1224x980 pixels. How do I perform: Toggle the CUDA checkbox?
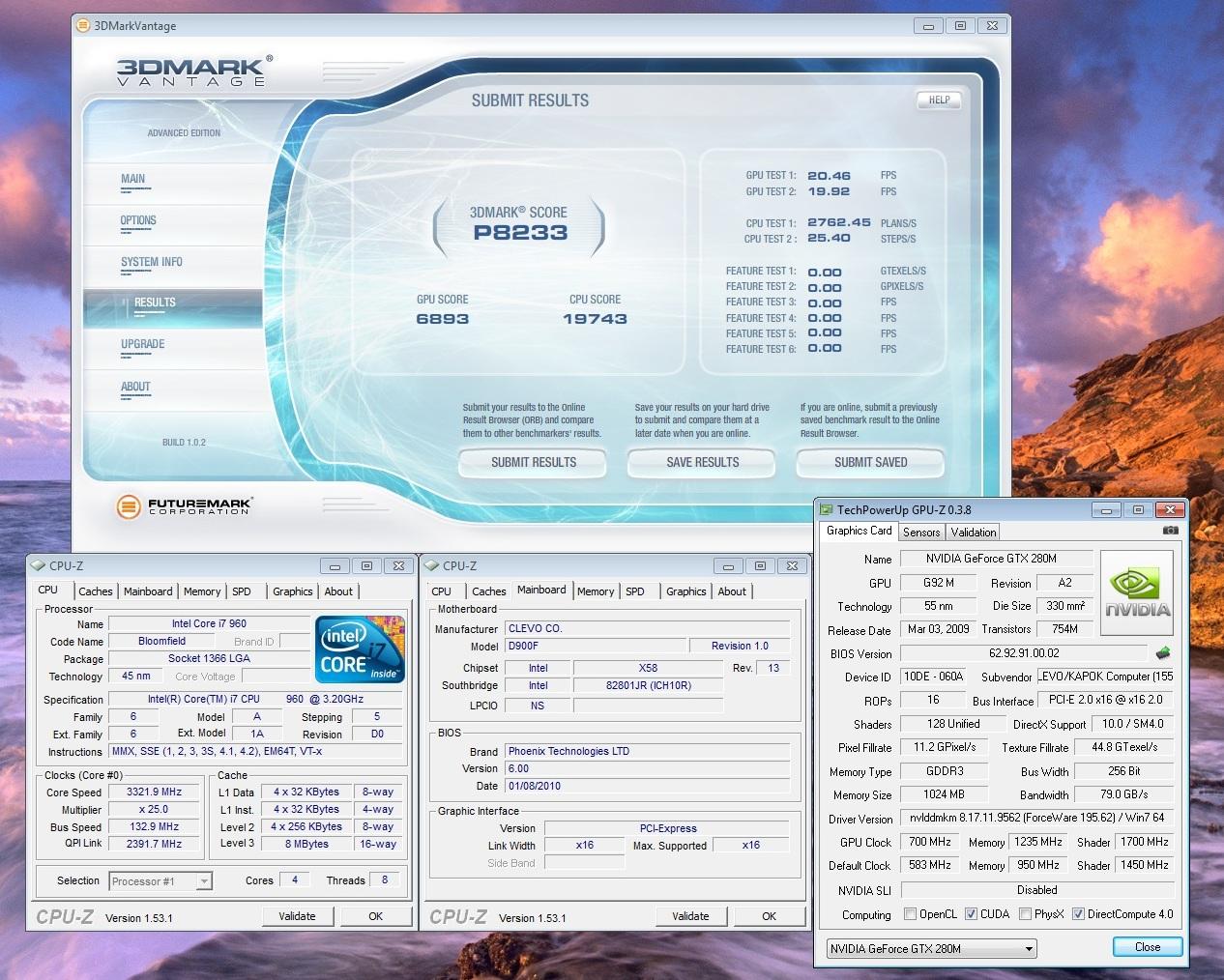971,913
